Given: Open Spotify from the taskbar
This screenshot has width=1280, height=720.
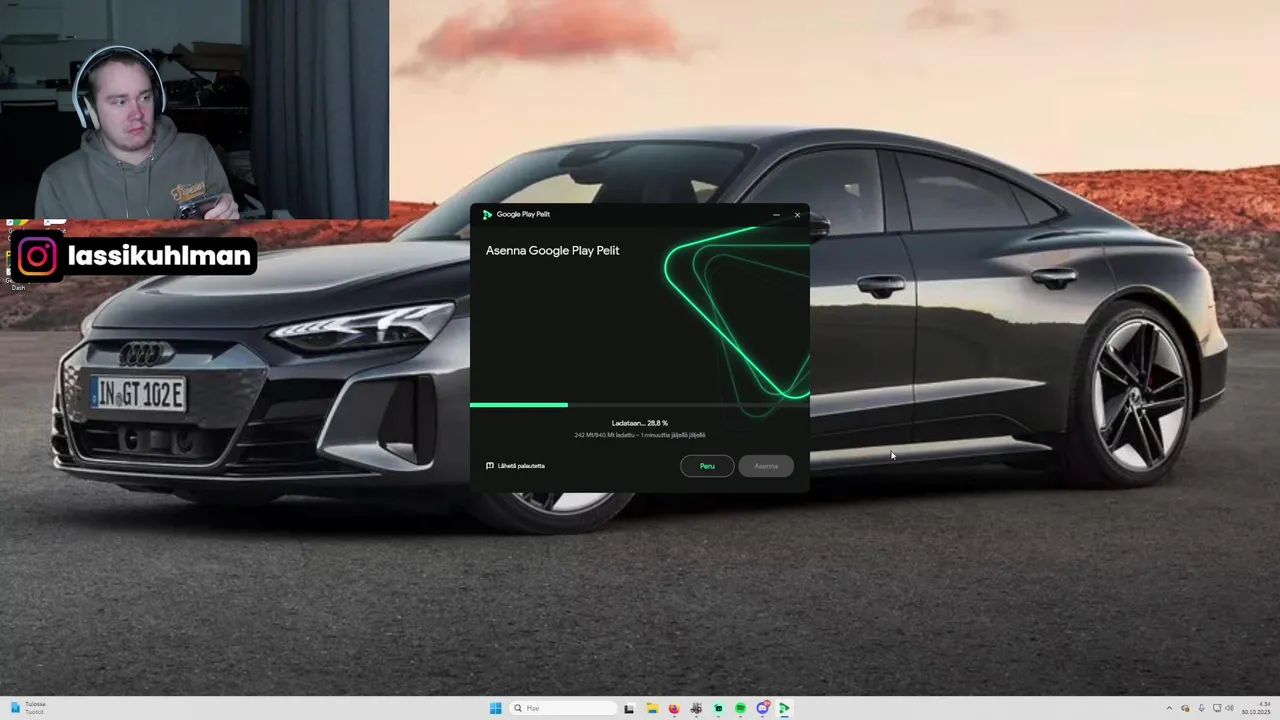Looking at the screenshot, I should (740, 708).
